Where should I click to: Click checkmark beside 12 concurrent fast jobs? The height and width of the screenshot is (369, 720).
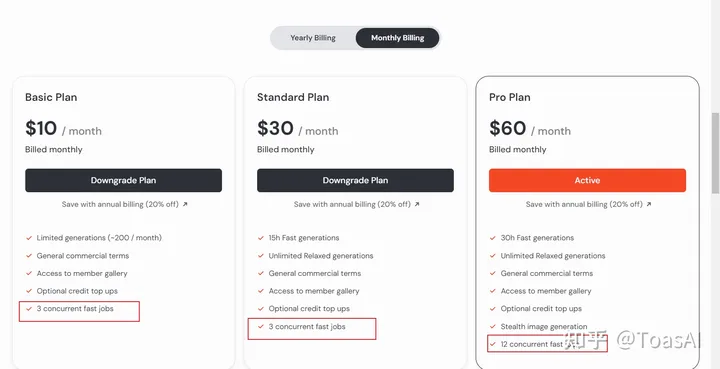tap(493, 344)
